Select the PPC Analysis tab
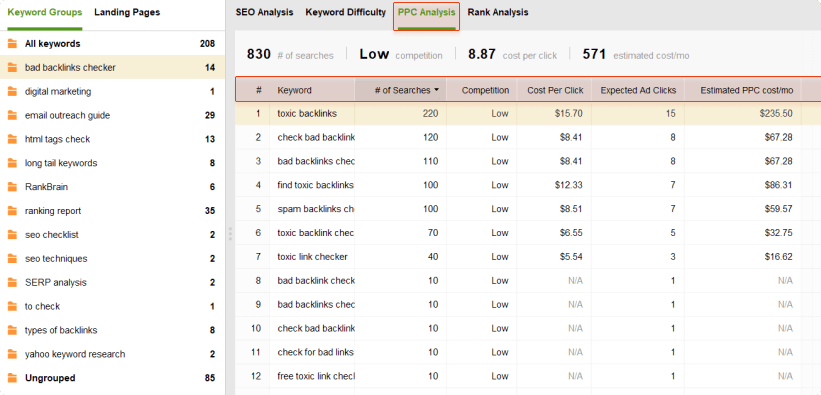This screenshot has height=395, width=821. pyautogui.click(x=426, y=13)
